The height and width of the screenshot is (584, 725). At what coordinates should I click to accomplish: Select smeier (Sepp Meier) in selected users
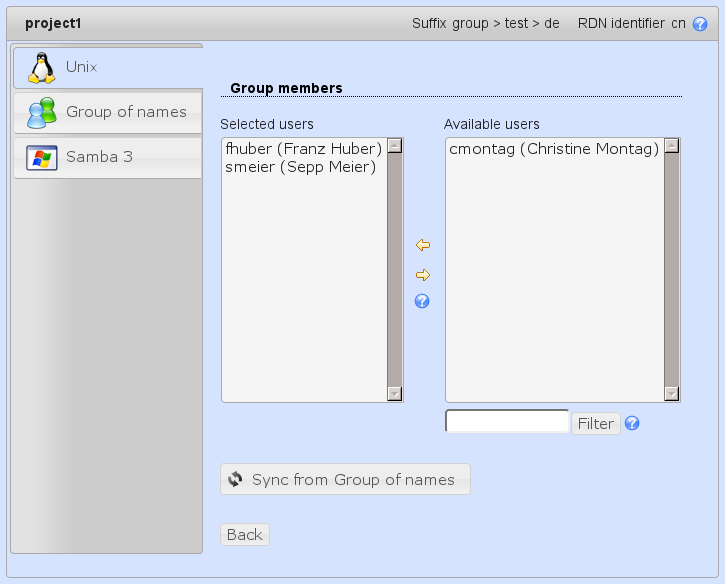click(300, 167)
